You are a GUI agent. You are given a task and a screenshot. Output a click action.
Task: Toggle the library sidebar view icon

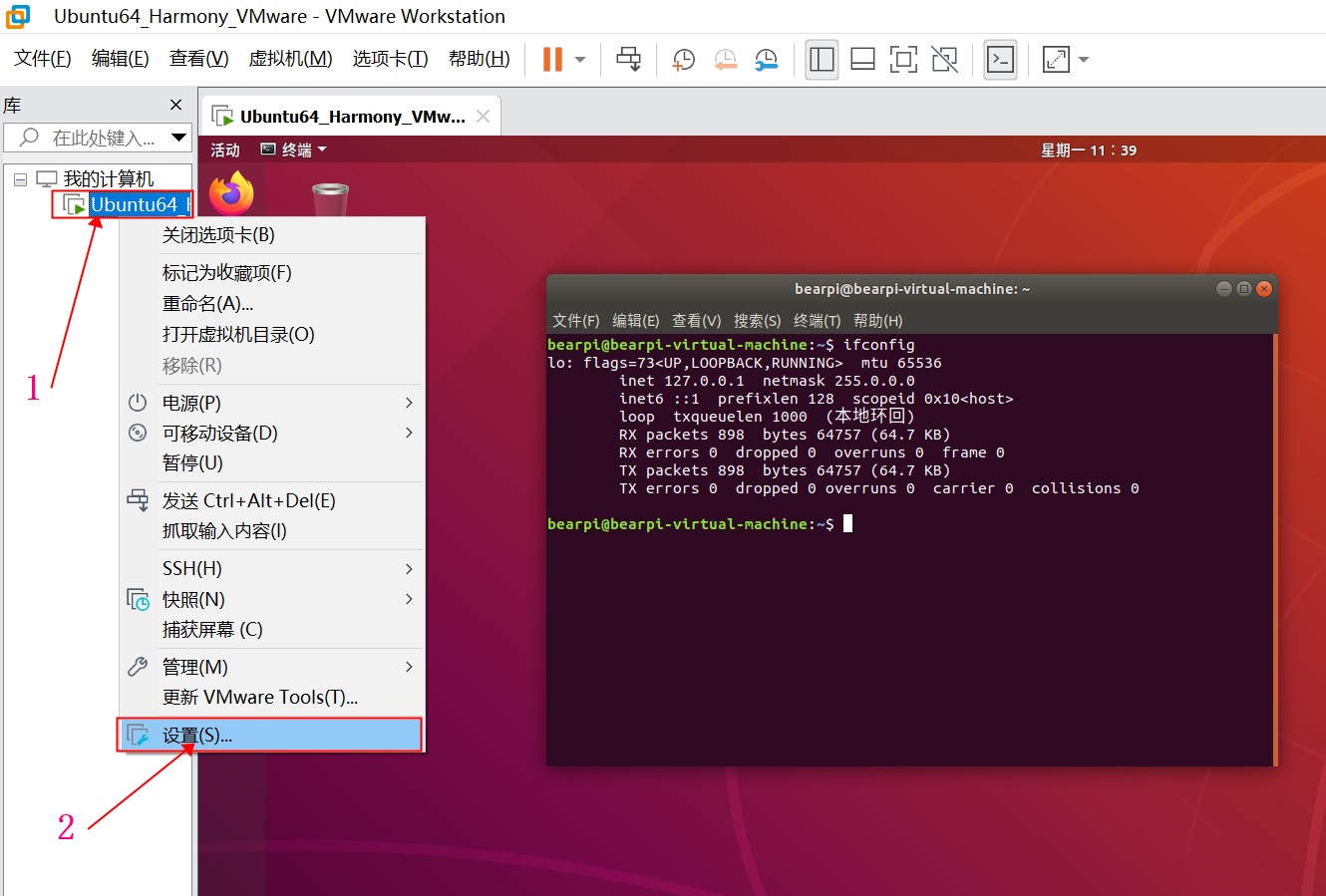coord(823,60)
